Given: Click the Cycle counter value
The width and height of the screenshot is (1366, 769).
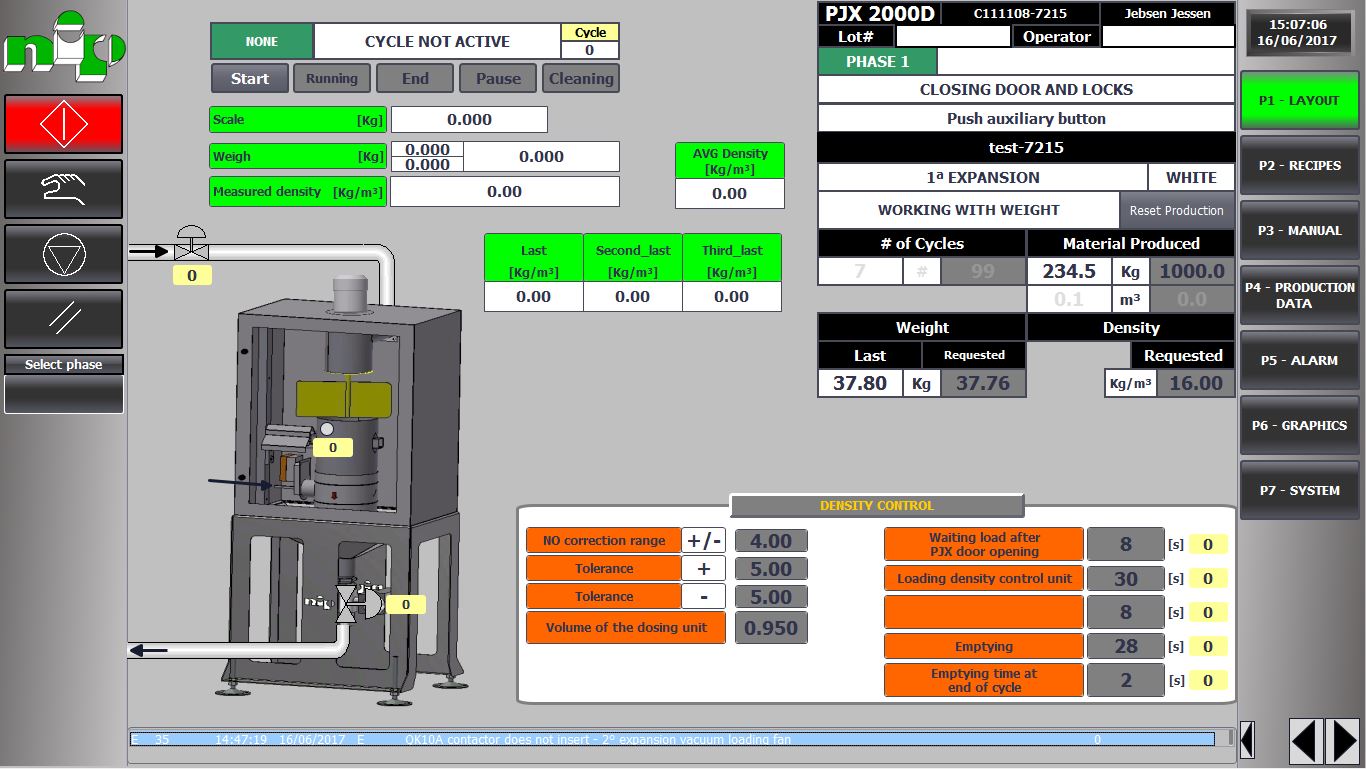Looking at the screenshot, I should [x=590, y=50].
